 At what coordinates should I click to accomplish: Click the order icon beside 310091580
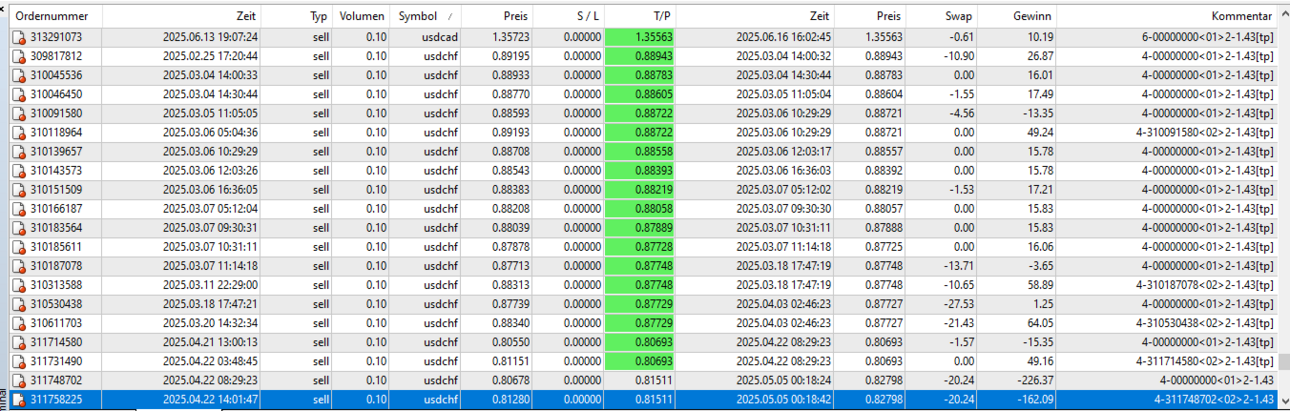19,113
